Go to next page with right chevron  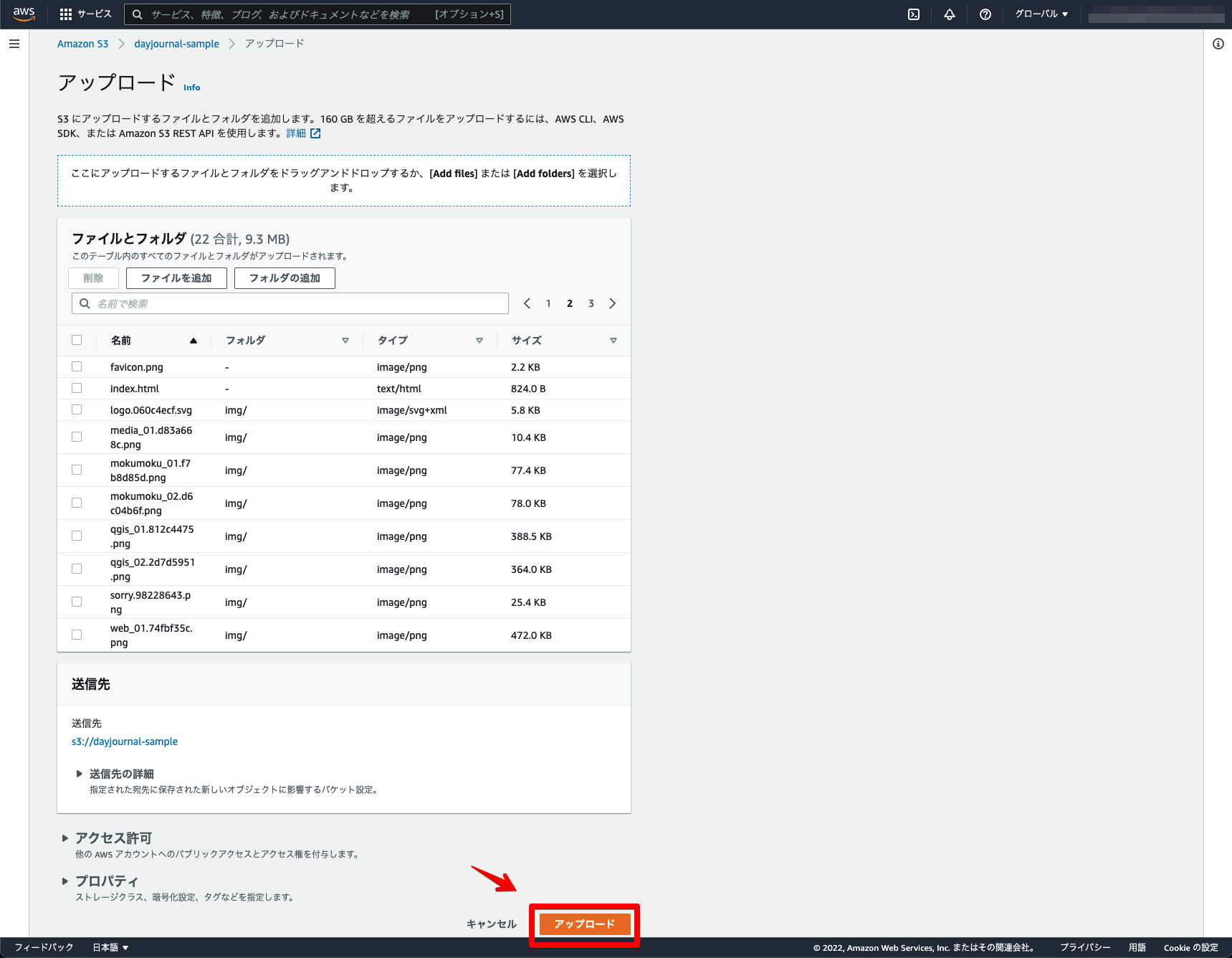[613, 303]
